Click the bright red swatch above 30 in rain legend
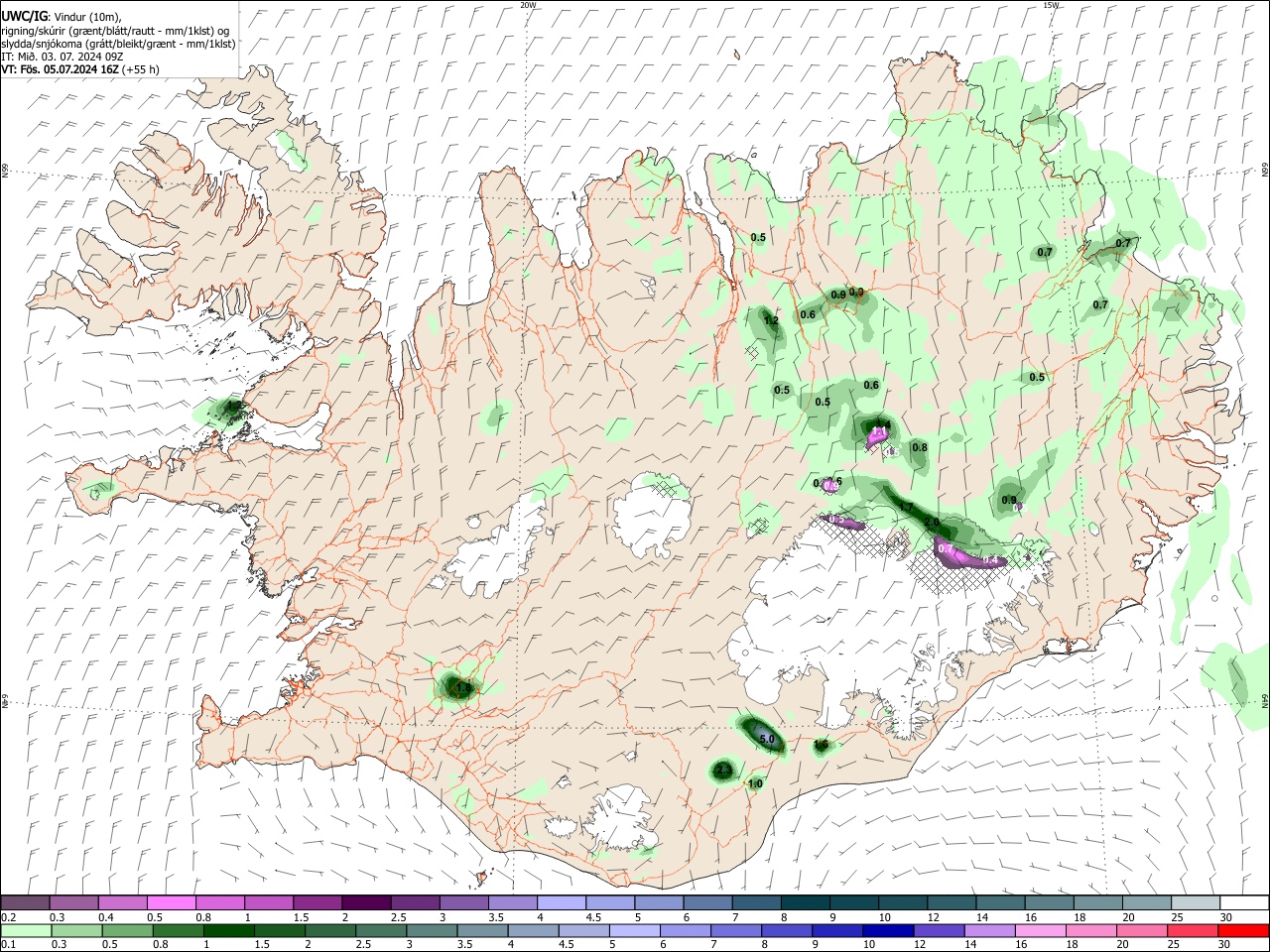Viewport: 1270px width, 952px height. click(1243, 930)
